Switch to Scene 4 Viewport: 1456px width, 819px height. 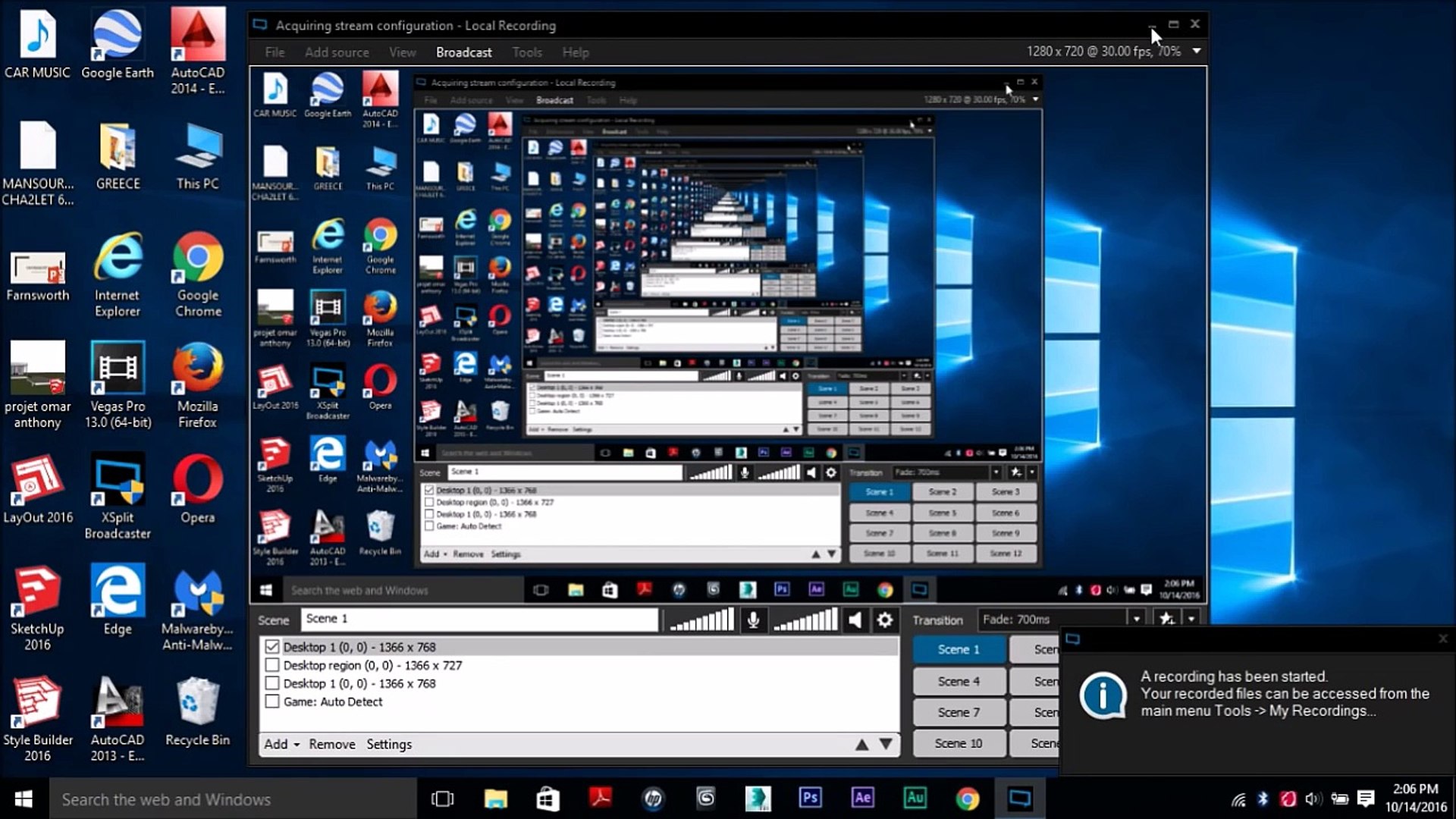tap(959, 681)
